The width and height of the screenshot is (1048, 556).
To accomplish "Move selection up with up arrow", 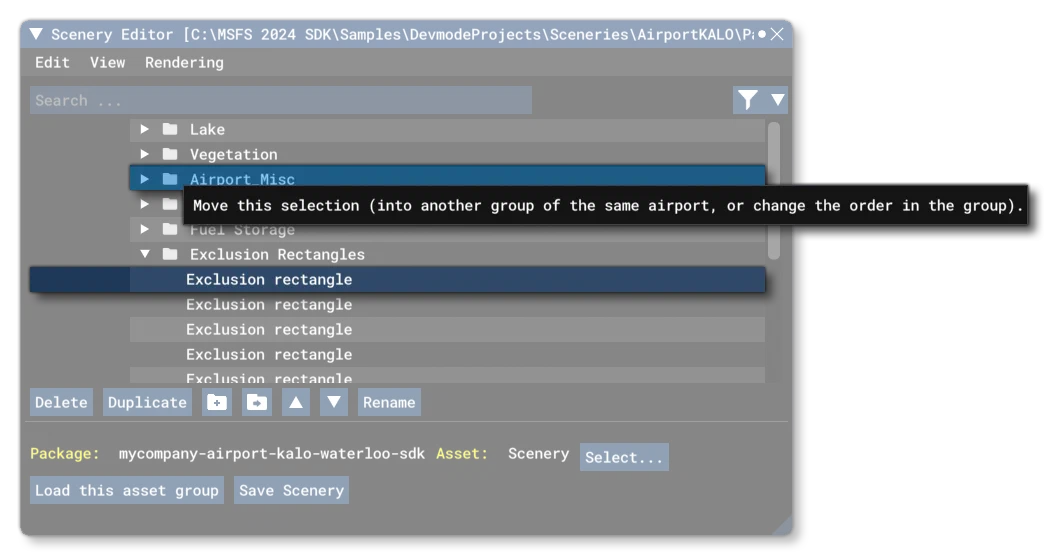I will pos(295,402).
